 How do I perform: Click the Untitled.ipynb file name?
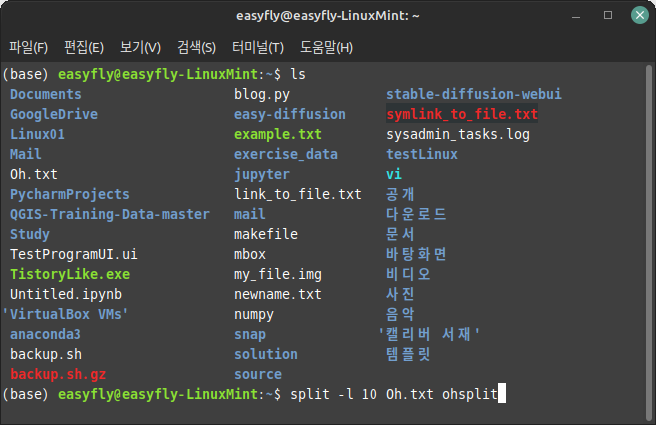66,294
